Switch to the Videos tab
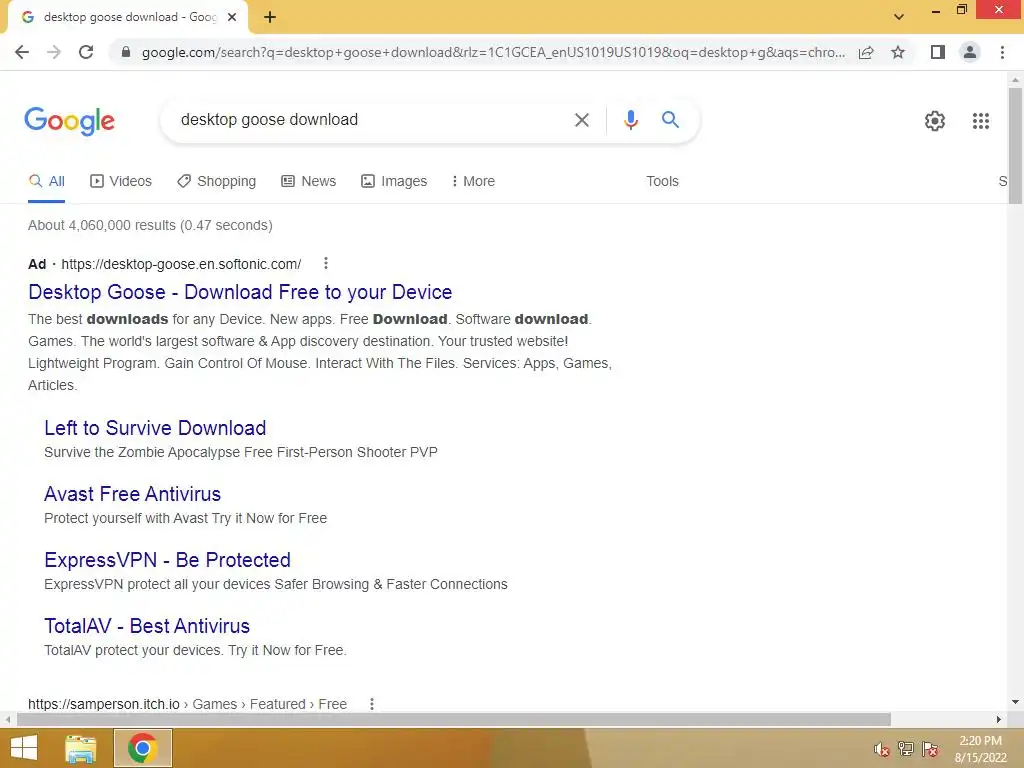The image size is (1024, 768). tap(121, 182)
